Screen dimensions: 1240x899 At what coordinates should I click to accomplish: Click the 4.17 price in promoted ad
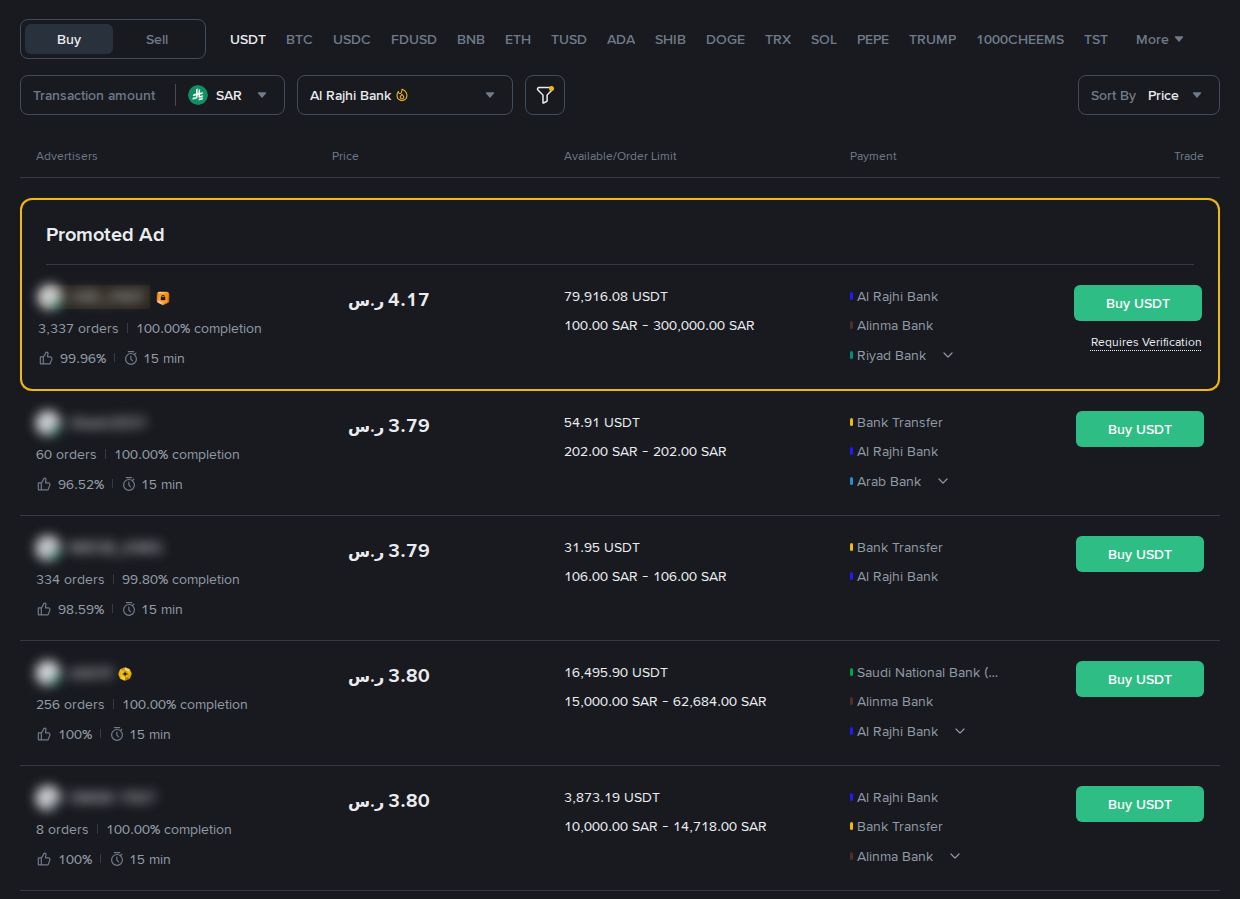pos(389,299)
